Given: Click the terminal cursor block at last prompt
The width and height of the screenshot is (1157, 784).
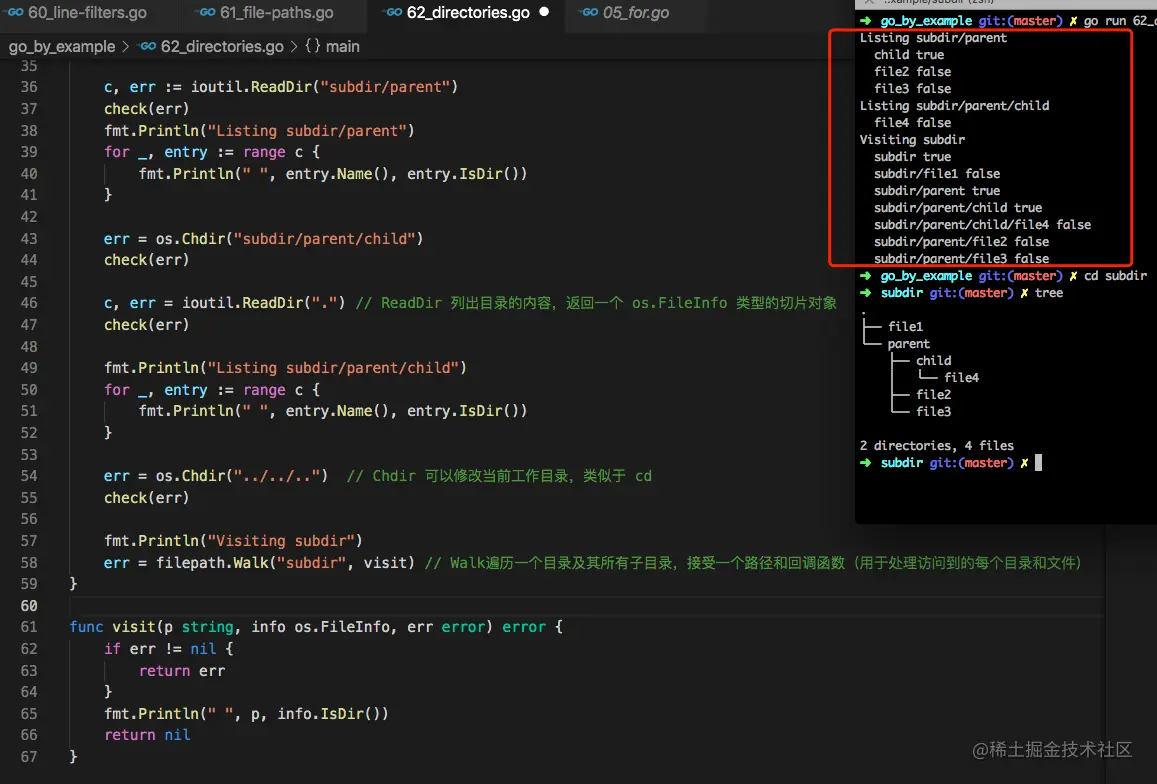Looking at the screenshot, I should (x=1038, y=463).
